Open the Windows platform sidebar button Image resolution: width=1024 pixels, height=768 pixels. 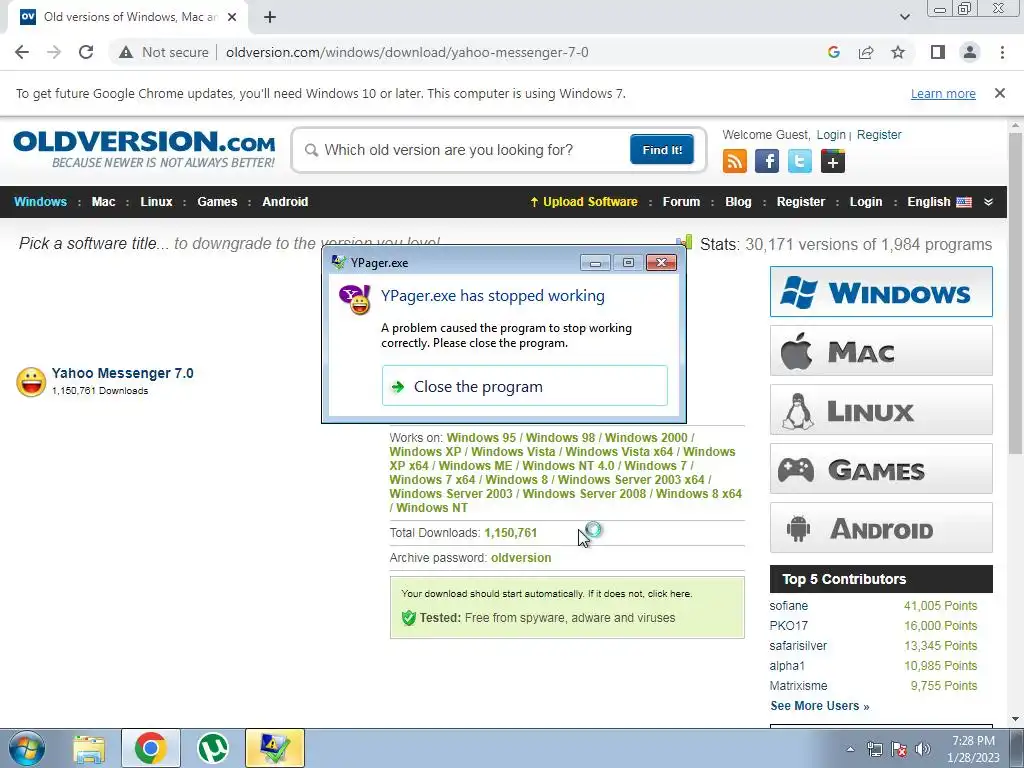click(881, 291)
